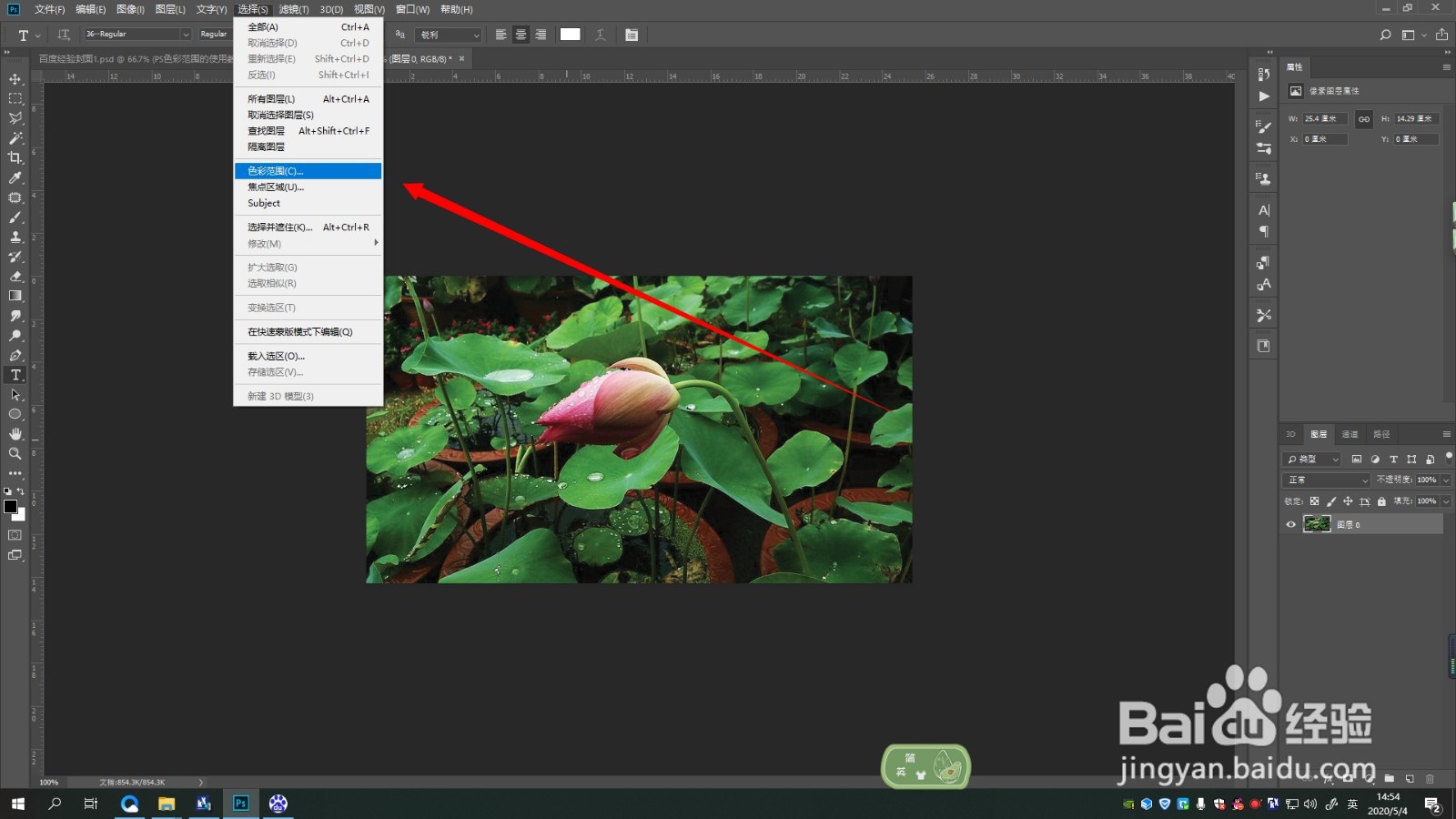Expand the 修改(M) submenu

(x=308, y=244)
